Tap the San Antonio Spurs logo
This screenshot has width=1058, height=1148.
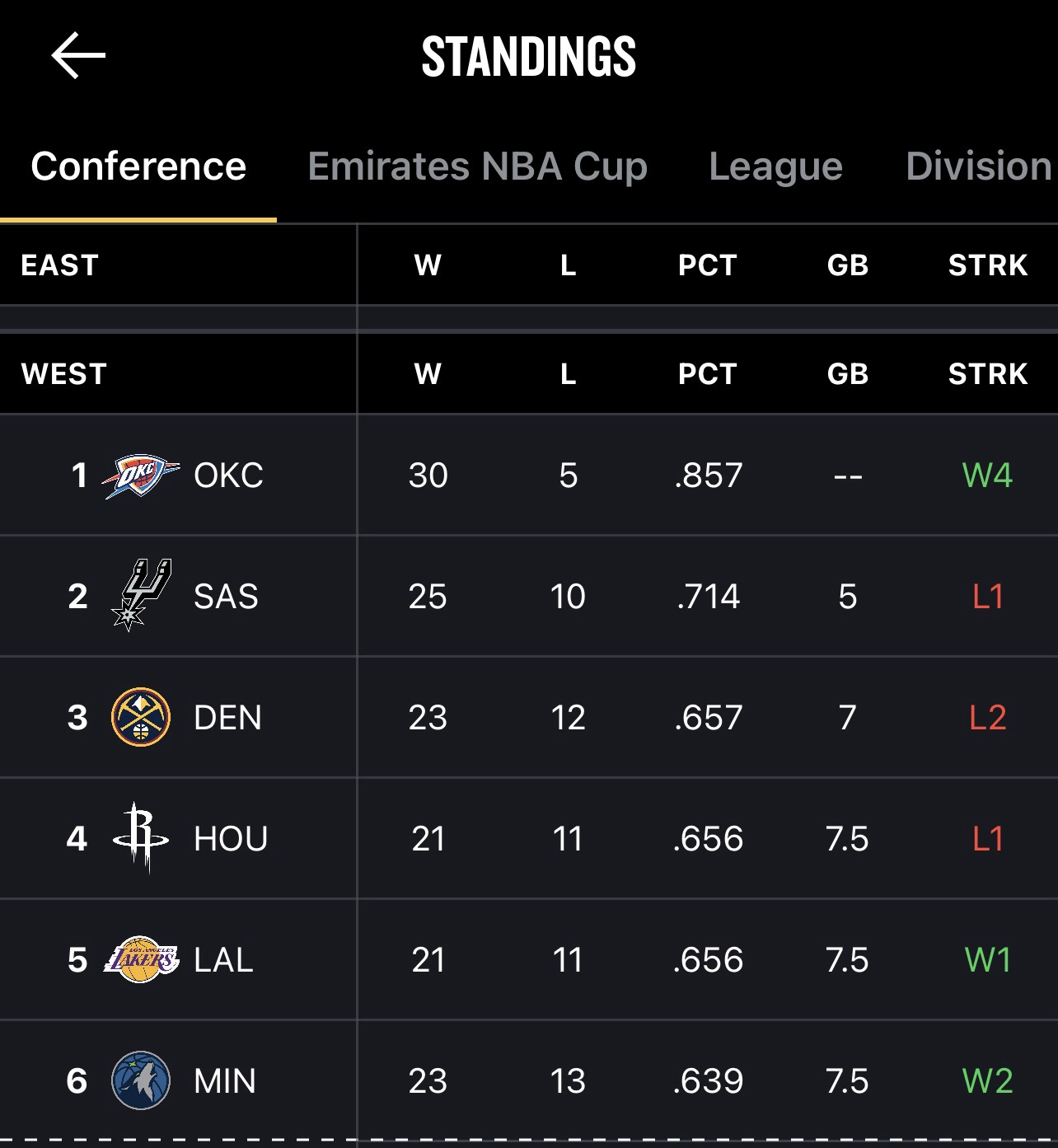tap(140, 595)
